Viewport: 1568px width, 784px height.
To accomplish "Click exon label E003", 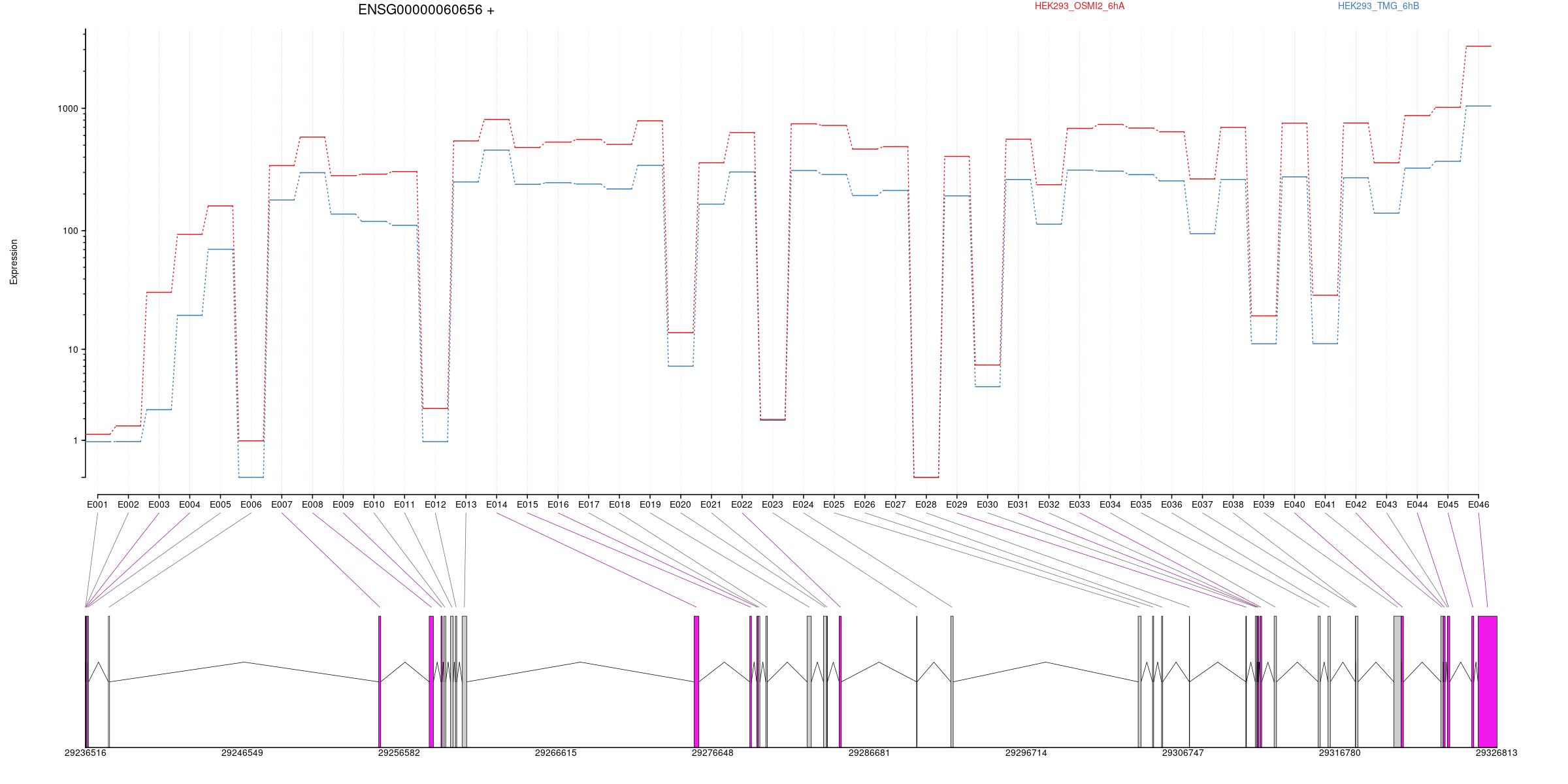I will click(159, 504).
